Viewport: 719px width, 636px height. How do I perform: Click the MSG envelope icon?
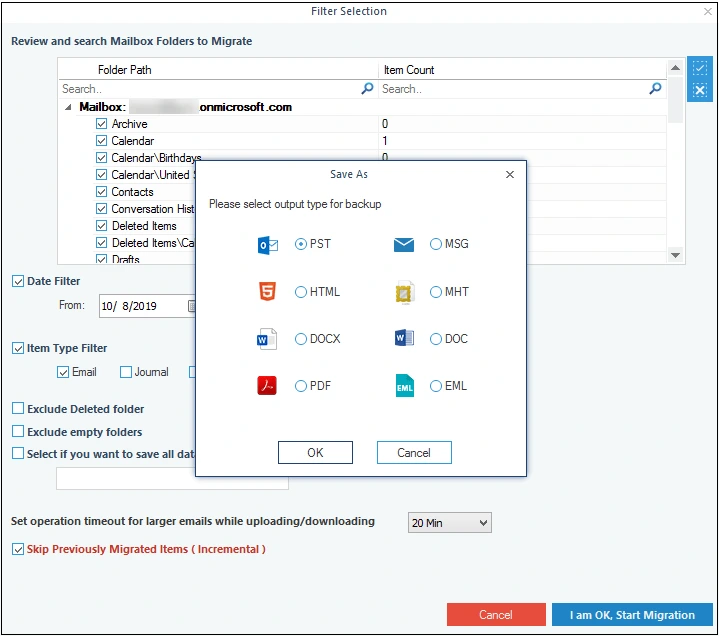[x=404, y=244]
